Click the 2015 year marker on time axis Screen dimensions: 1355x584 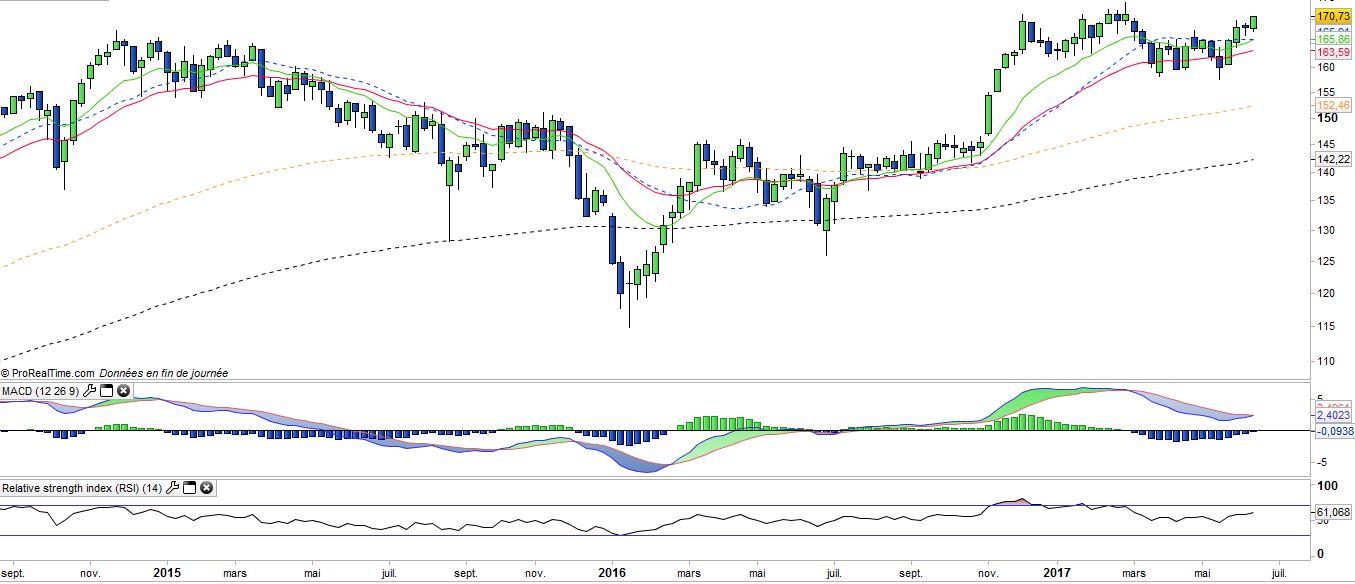tap(165, 574)
